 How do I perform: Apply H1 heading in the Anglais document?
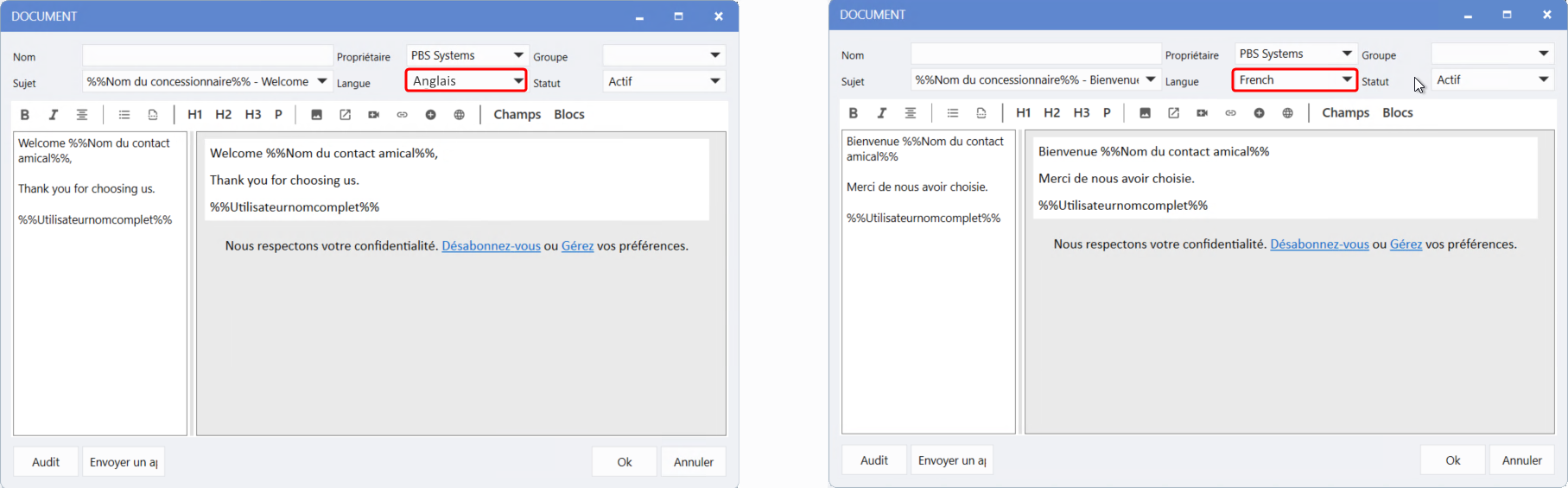[x=194, y=115]
